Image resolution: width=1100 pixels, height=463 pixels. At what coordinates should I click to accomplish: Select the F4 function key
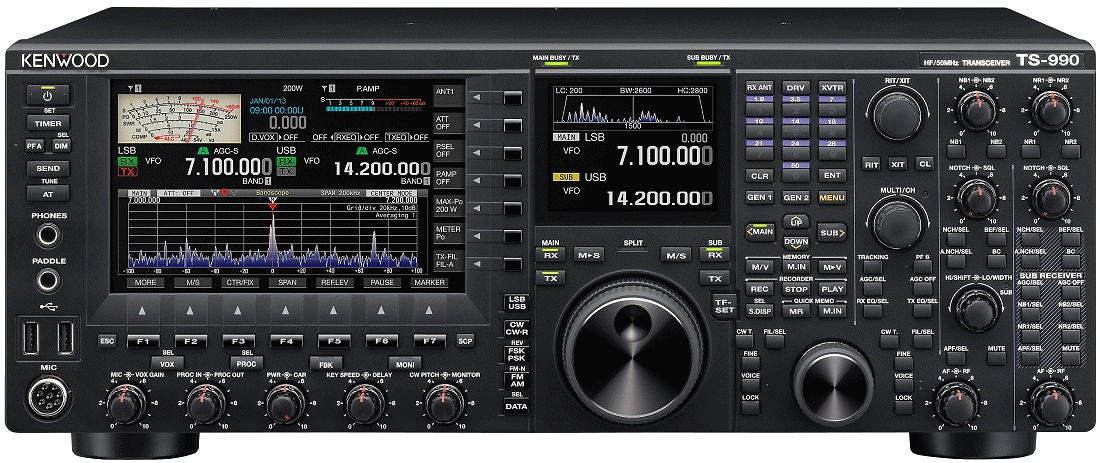286,342
